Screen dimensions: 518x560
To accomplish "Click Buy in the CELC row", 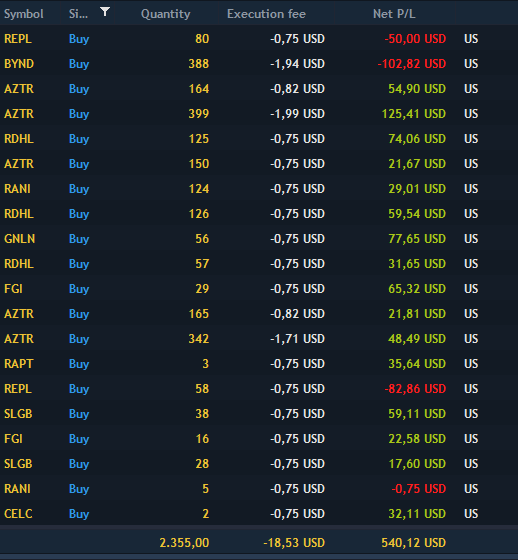I will pos(79,514).
